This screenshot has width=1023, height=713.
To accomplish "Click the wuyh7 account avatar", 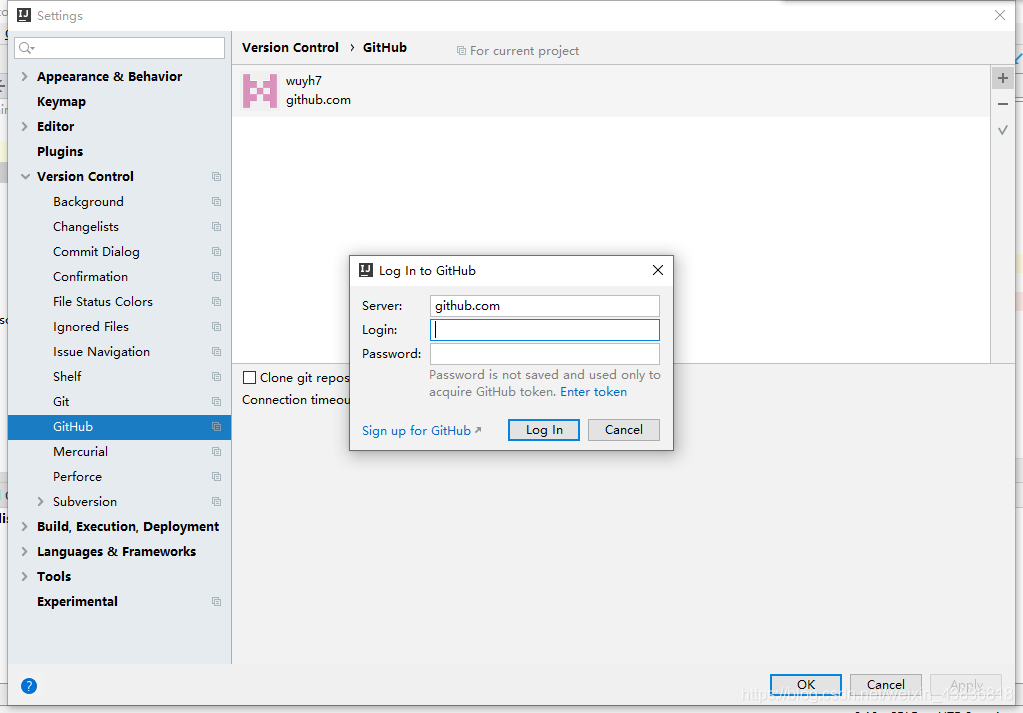I will click(x=260, y=90).
